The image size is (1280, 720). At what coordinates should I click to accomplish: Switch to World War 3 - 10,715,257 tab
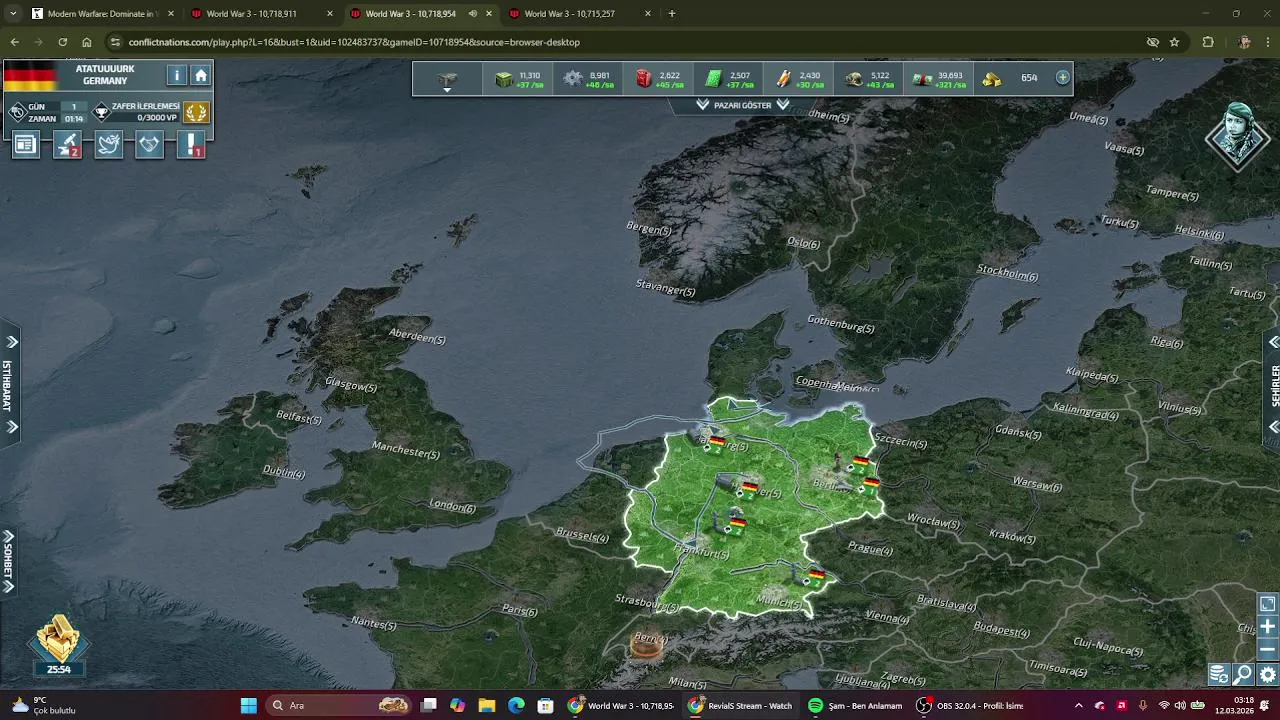(x=580, y=14)
